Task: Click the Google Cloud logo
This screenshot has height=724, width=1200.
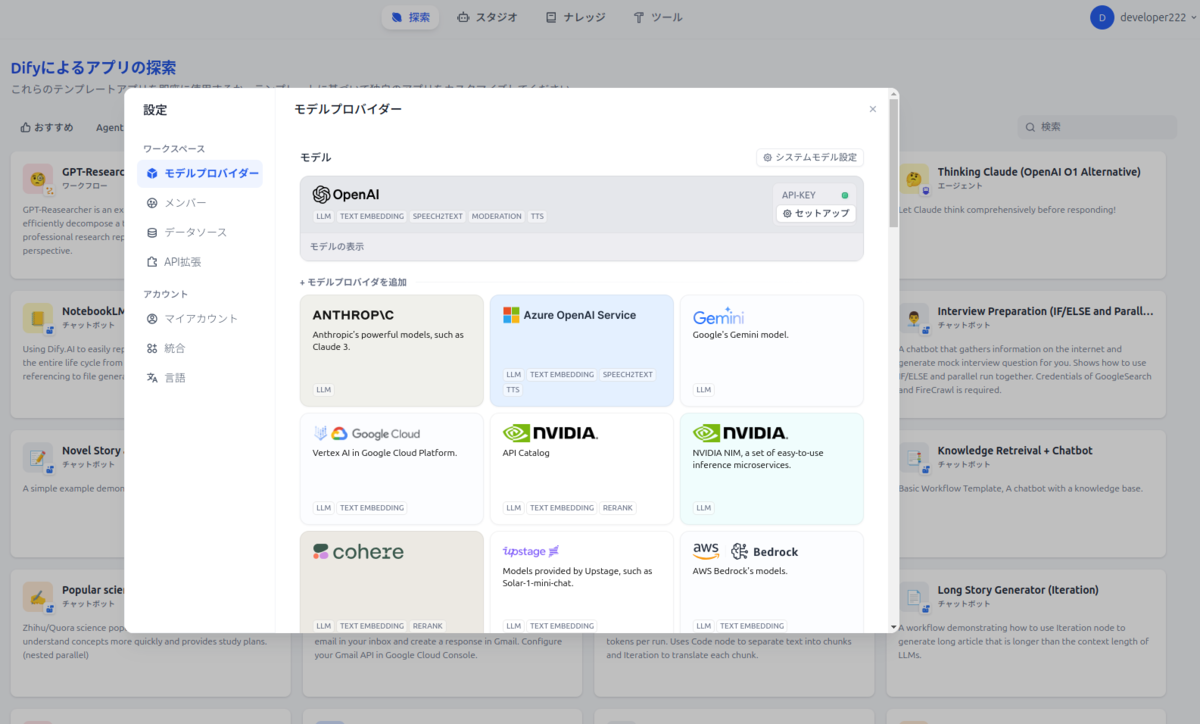Action: point(366,434)
